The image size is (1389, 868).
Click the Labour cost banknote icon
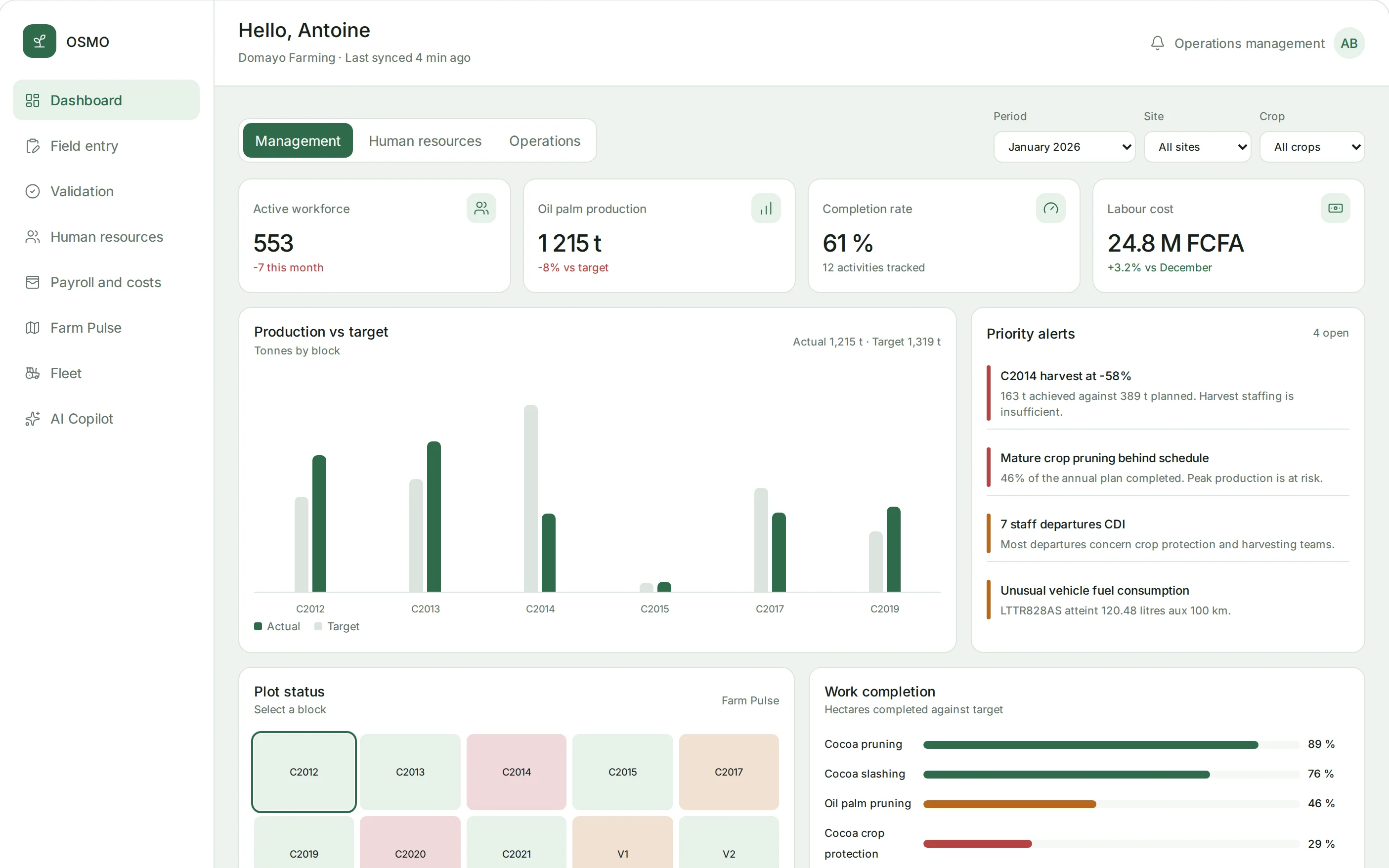(1335, 209)
